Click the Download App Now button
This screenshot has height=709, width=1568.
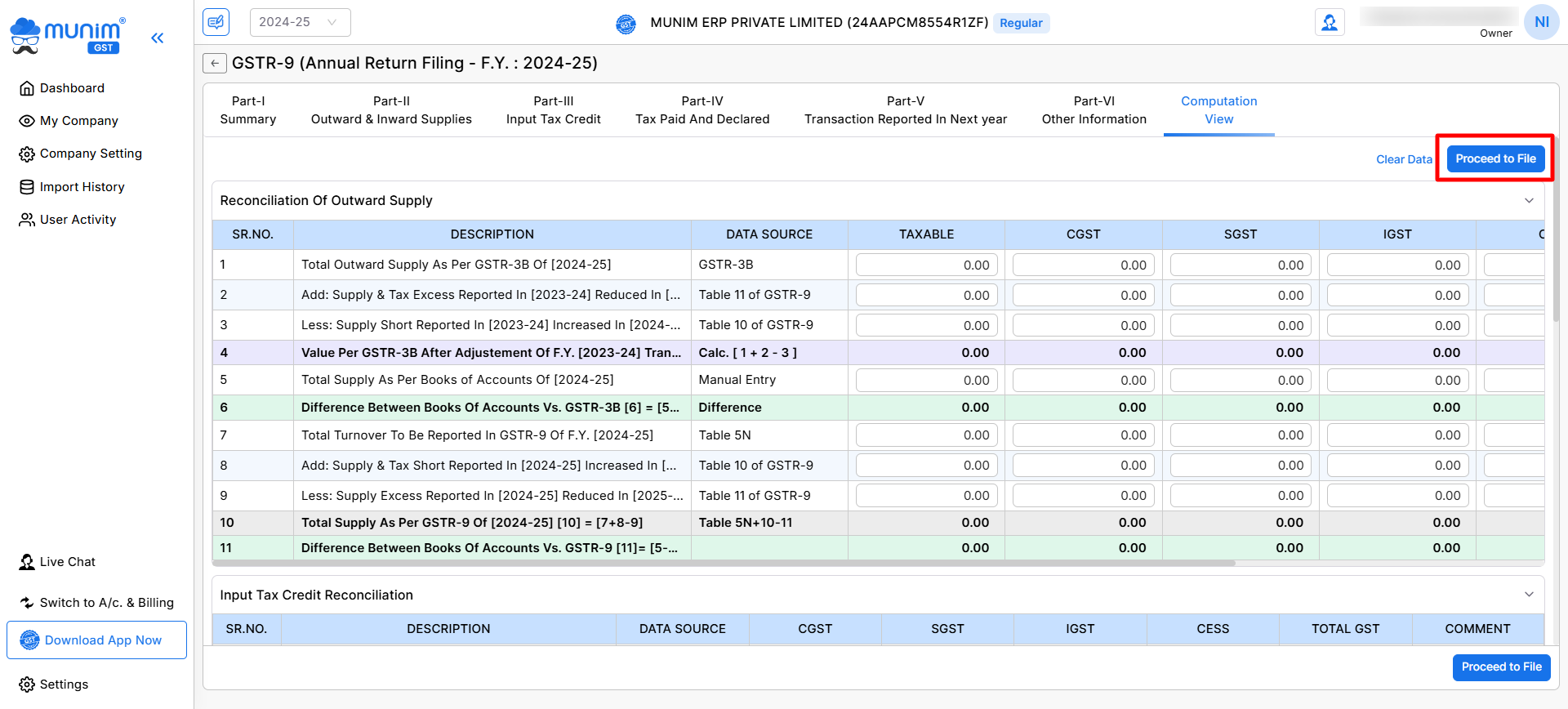tap(96, 640)
